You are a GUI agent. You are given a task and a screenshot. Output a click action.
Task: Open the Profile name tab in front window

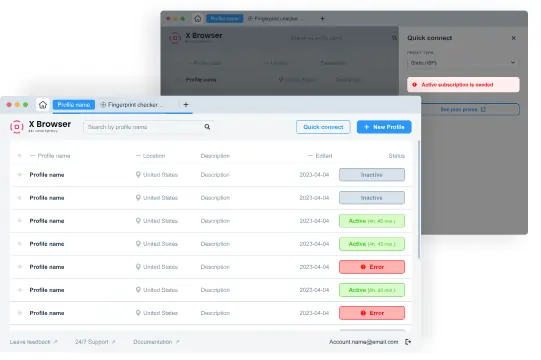click(73, 105)
